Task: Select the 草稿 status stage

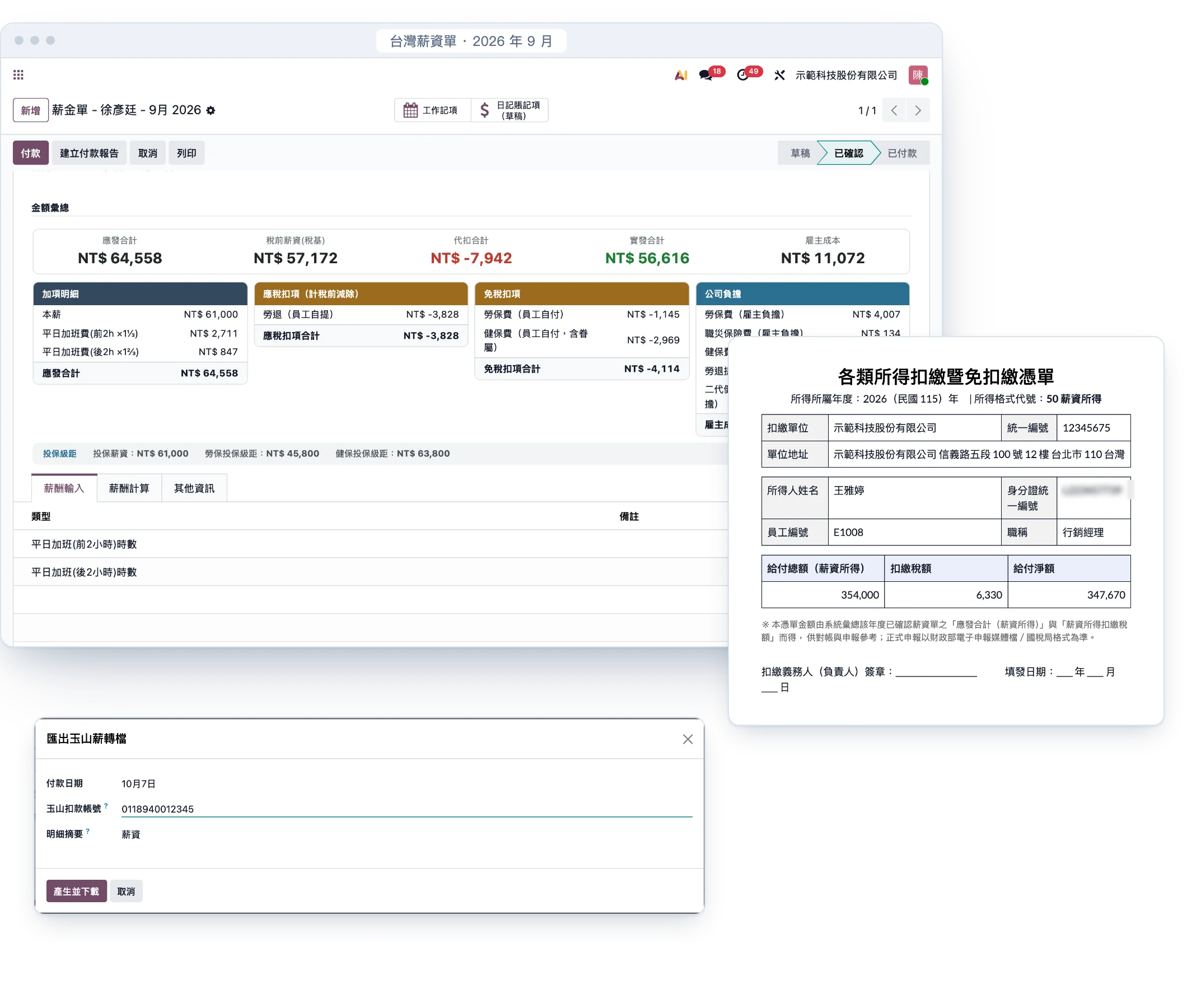Action: [x=799, y=153]
